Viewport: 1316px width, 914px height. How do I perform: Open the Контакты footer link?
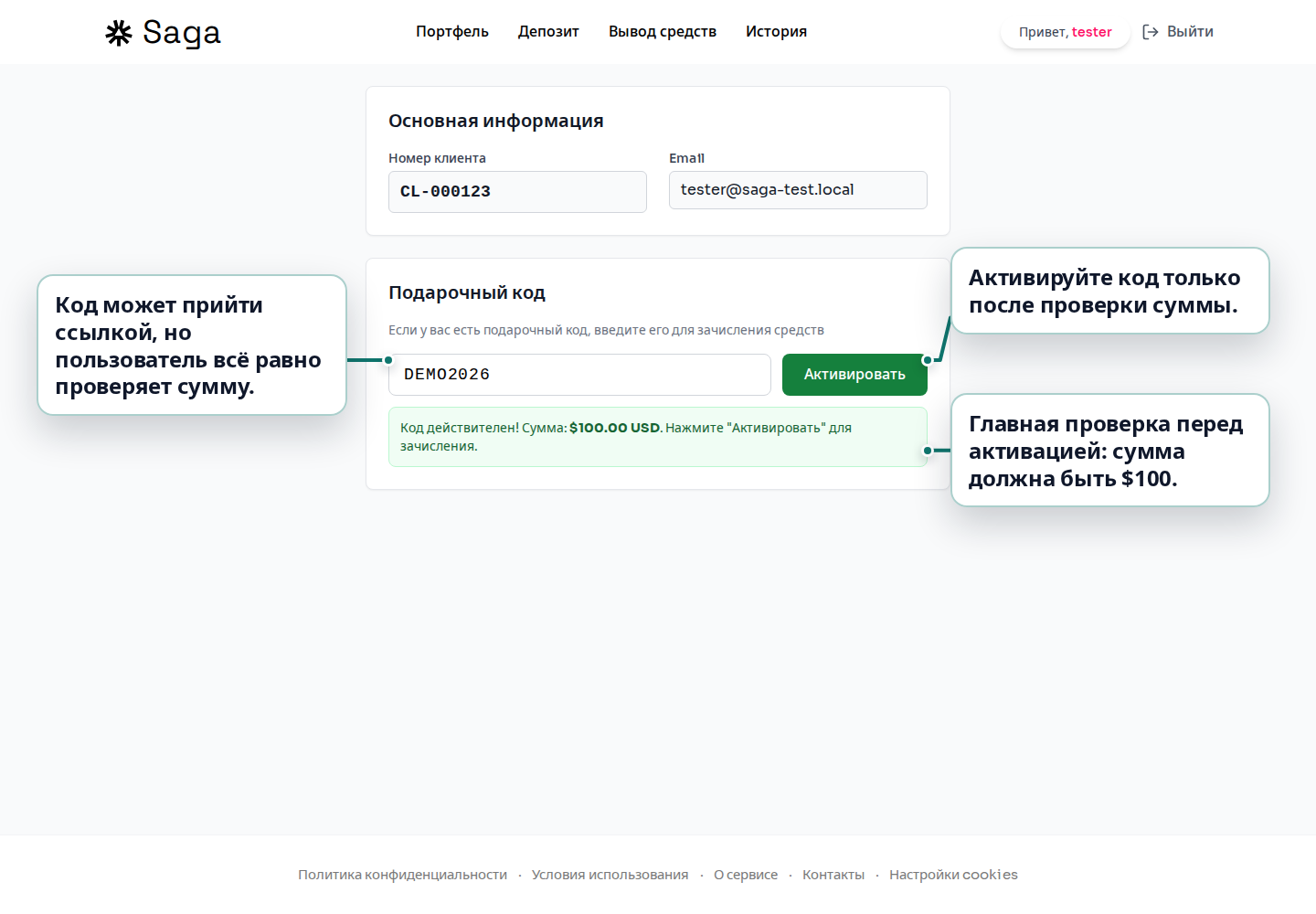(x=833, y=875)
